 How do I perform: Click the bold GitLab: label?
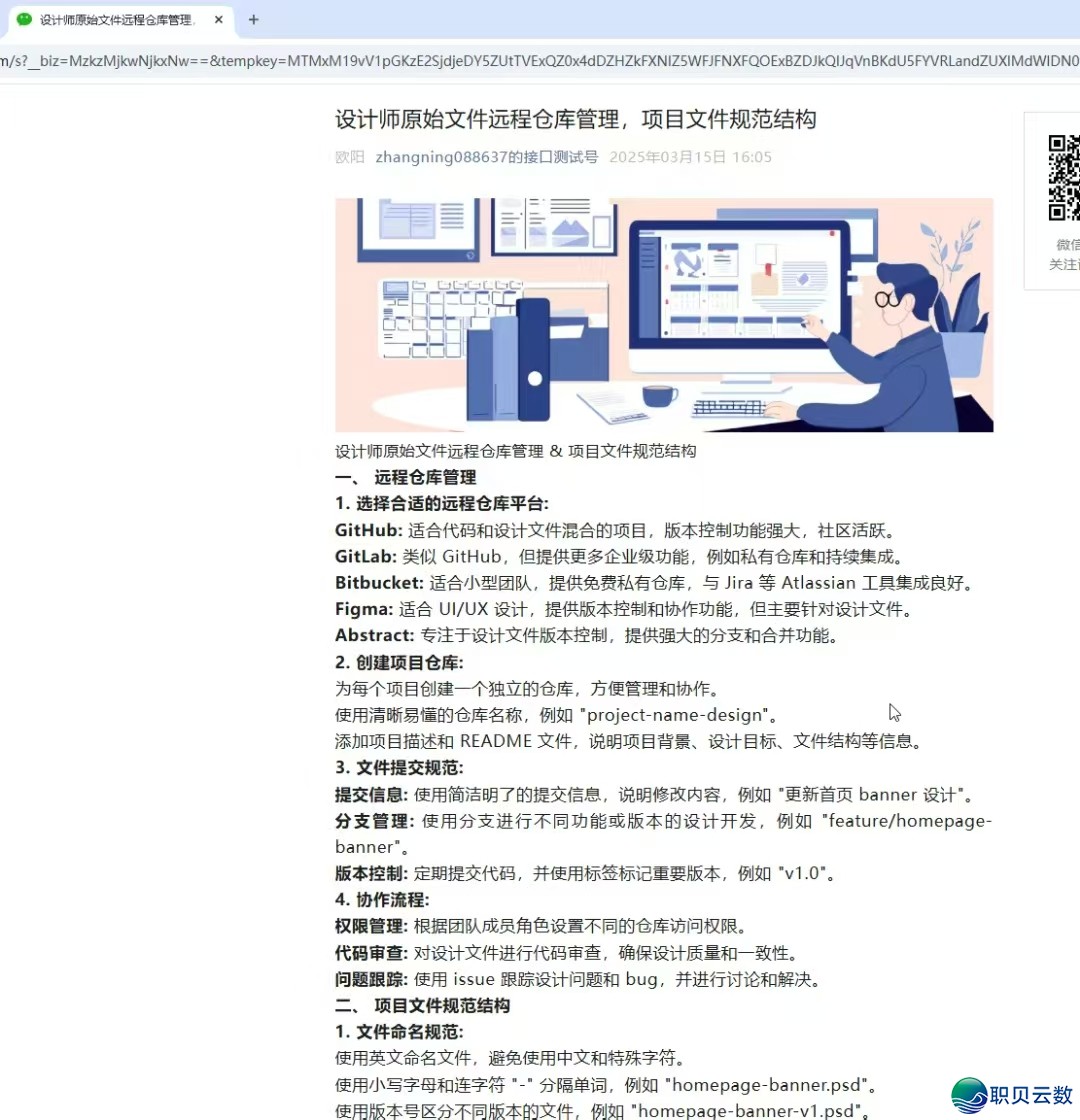click(x=366, y=556)
